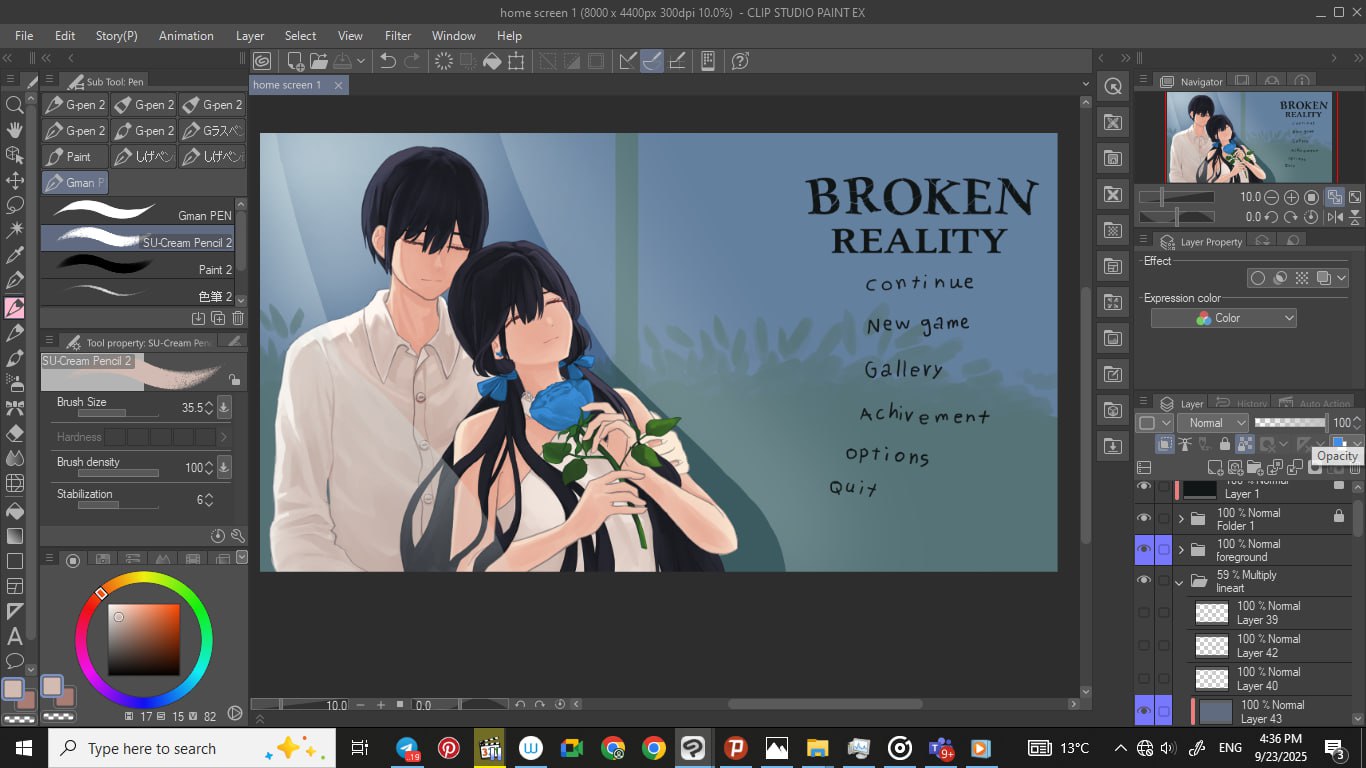Choose the Gman PEN brush preset
The image size is (1366, 768).
(x=140, y=213)
